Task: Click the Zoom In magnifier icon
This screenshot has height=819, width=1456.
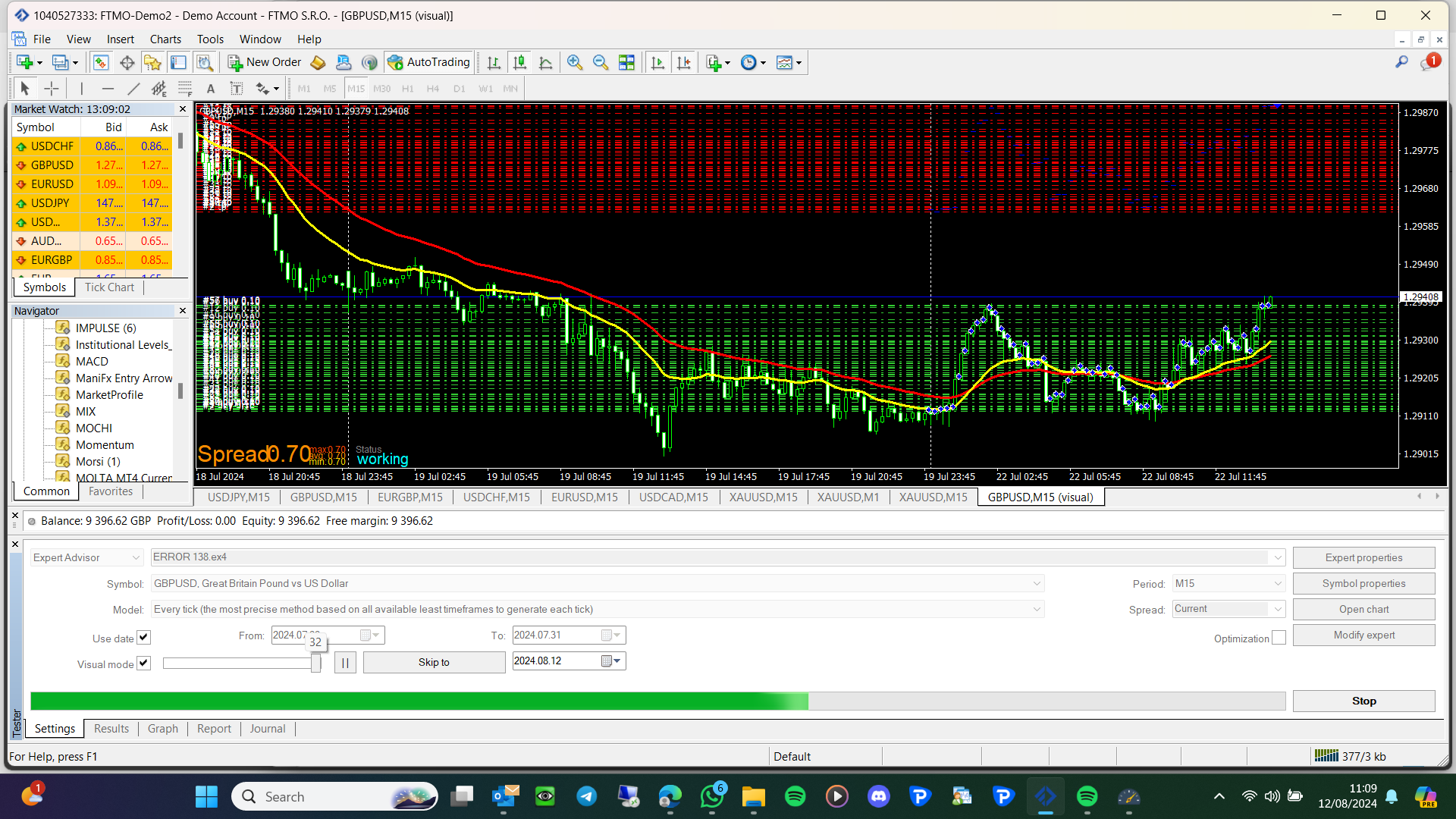Action: point(575,63)
